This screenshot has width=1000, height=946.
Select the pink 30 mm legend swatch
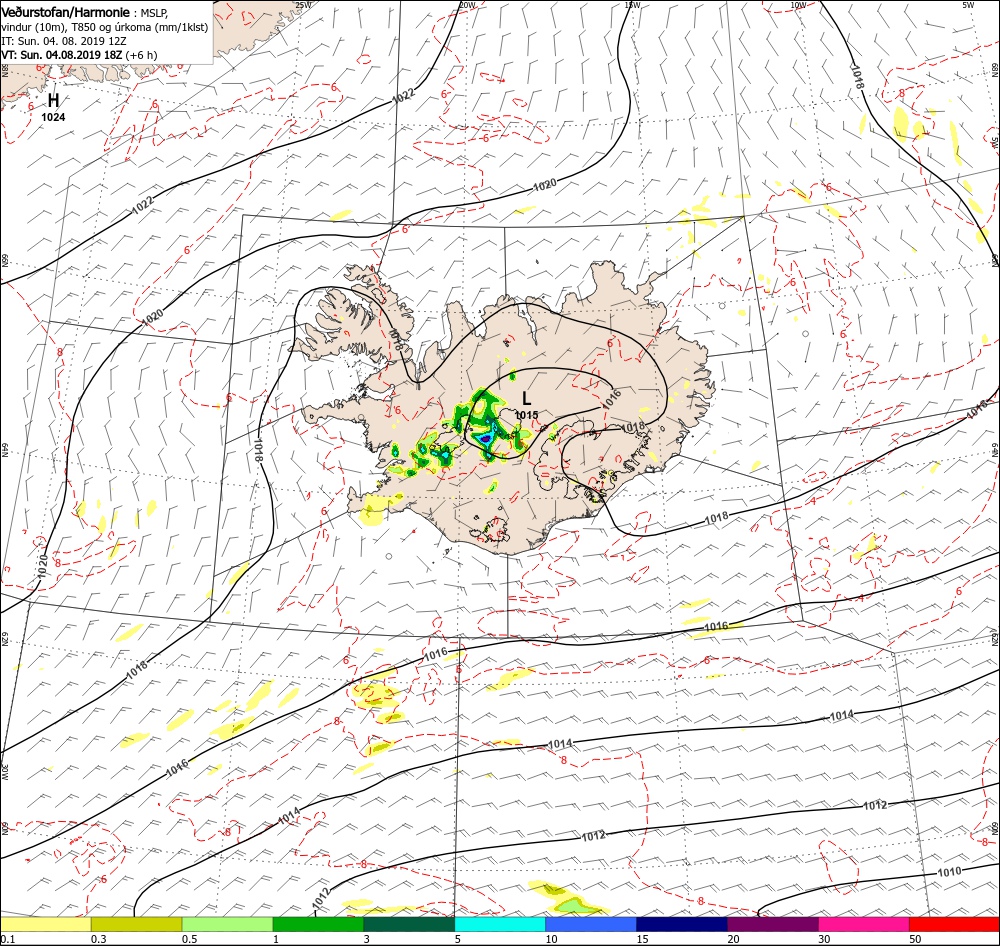pyautogui.click(x=864, y=924)
